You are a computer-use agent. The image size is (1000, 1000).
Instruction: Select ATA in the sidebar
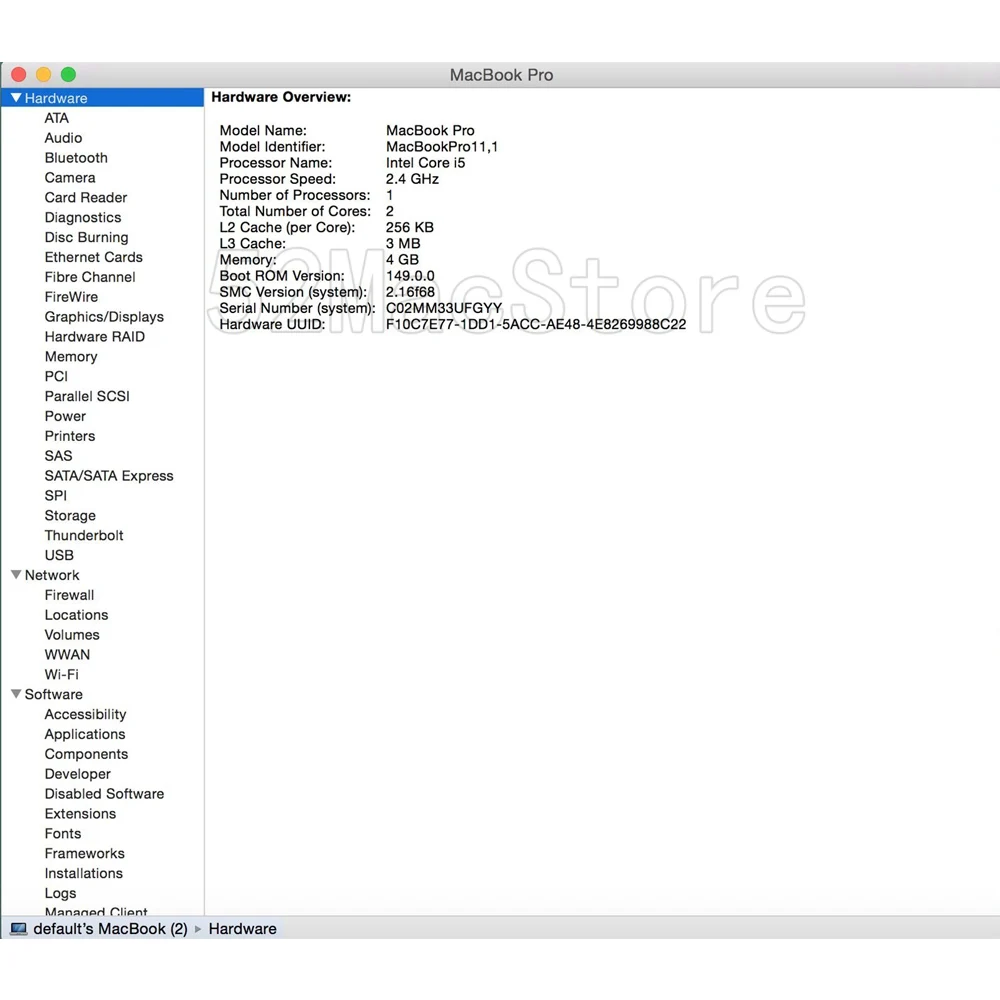(x=57, y=118)
